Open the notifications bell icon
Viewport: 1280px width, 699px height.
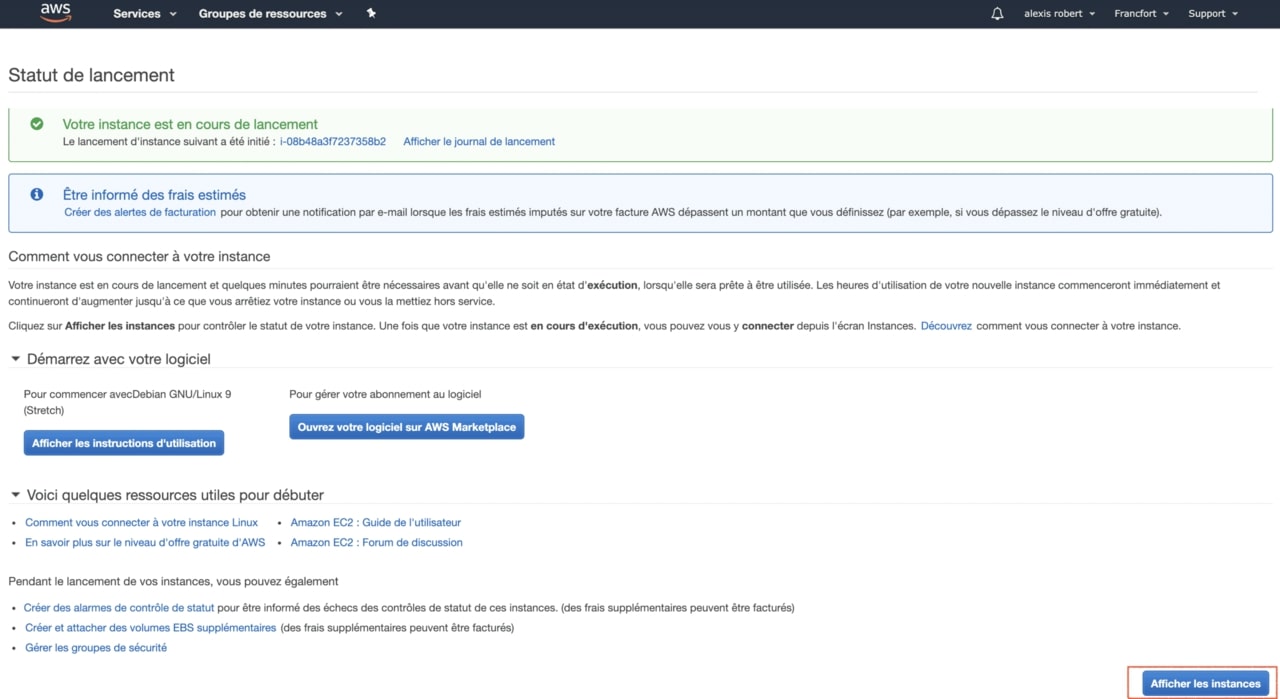click(997, 14)
